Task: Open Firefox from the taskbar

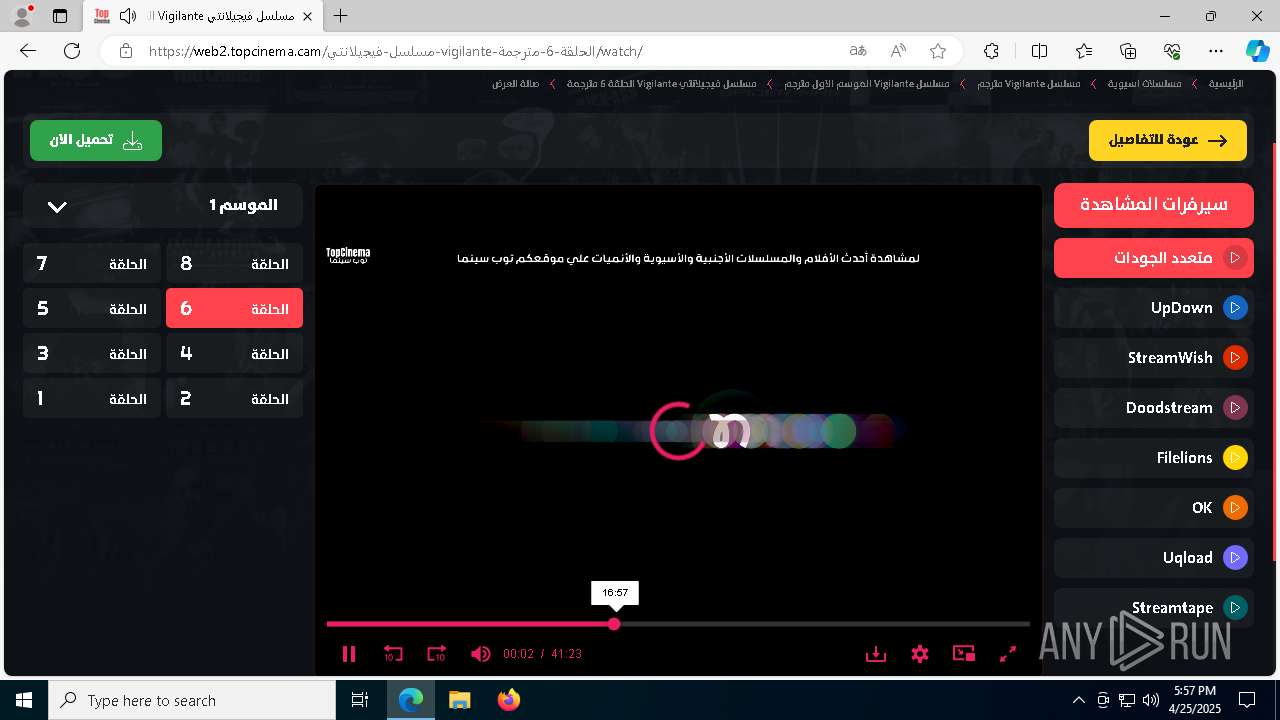Action: (508, 700)
